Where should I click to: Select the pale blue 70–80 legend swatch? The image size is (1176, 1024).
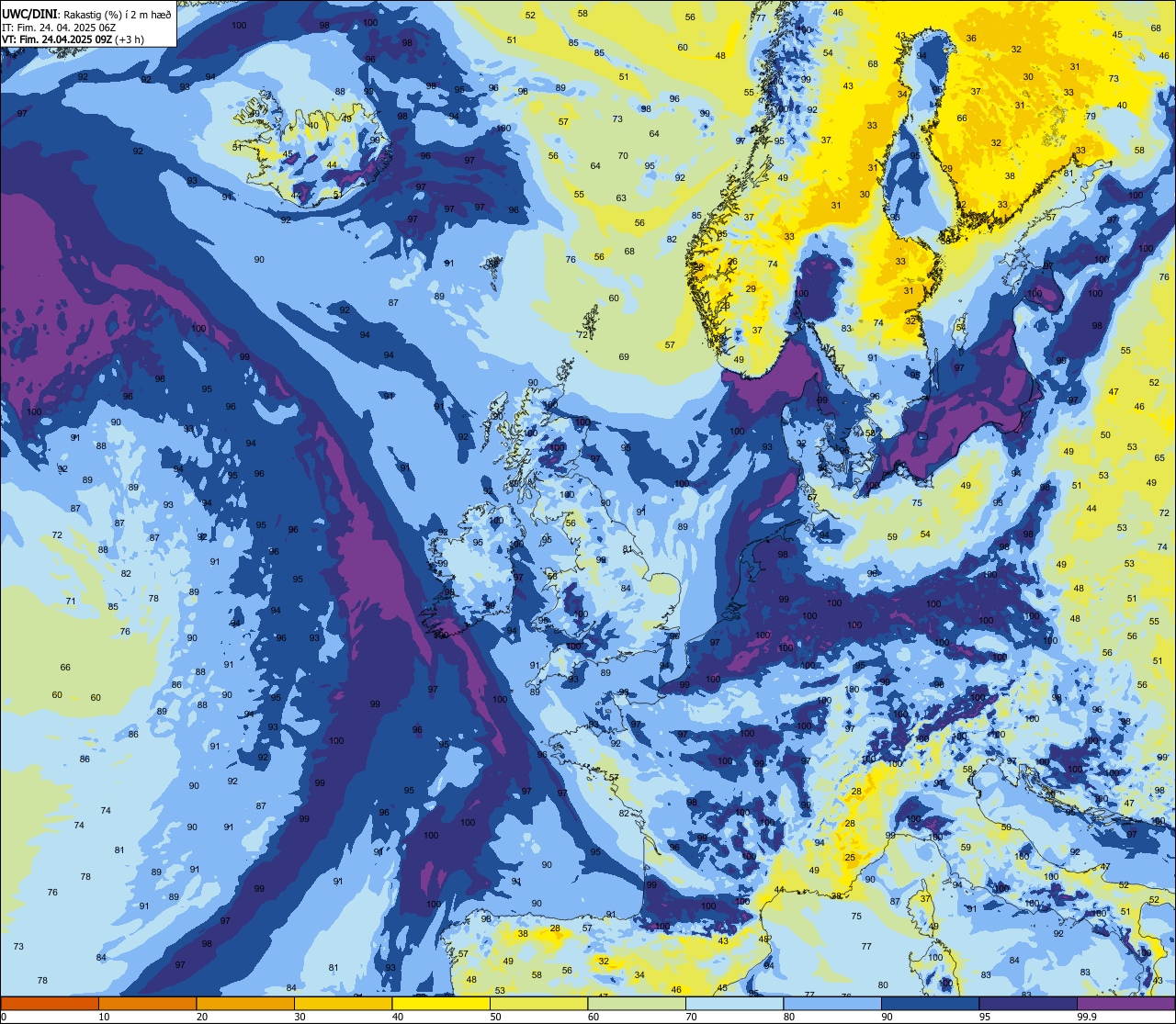[734, 1003]
